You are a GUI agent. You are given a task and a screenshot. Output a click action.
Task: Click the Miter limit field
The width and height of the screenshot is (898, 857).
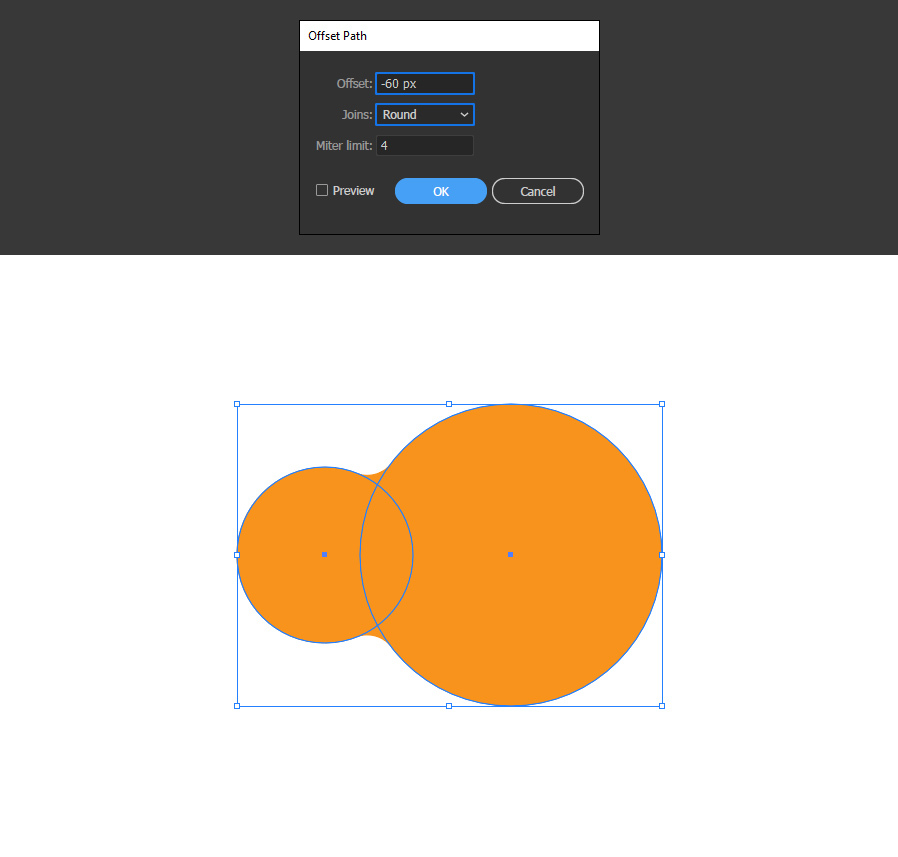(424, 146)
